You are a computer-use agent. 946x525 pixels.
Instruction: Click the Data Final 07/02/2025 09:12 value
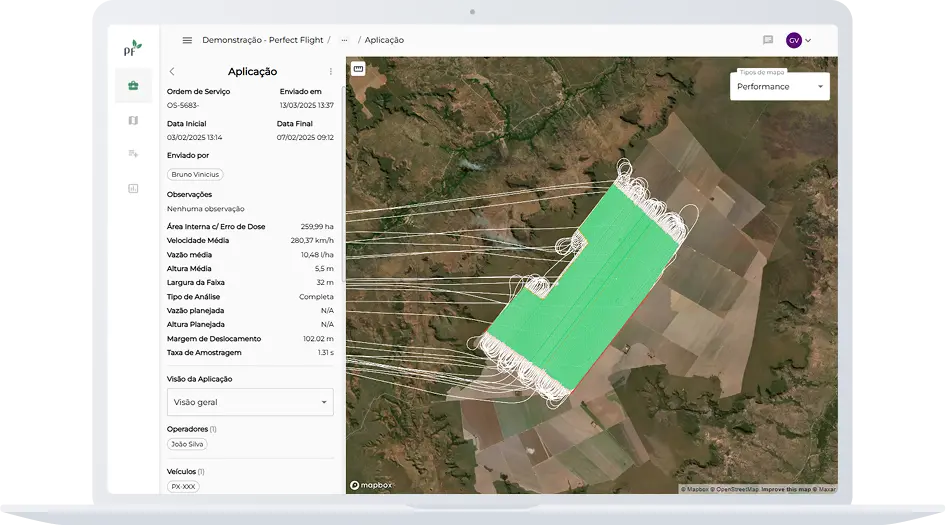[305, 138]
